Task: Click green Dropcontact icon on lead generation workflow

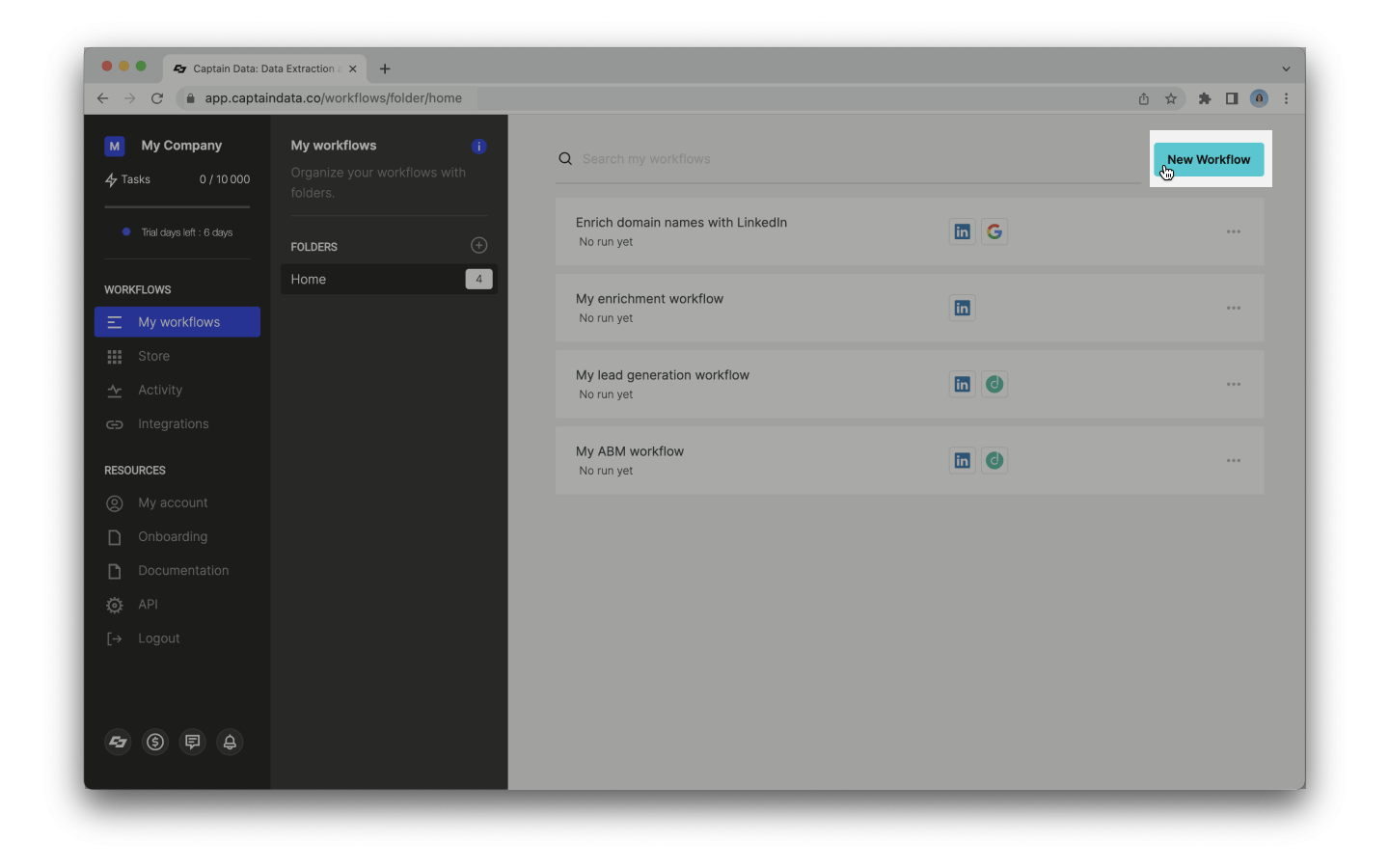Action: pyautogui.click(x=994, y=384)
